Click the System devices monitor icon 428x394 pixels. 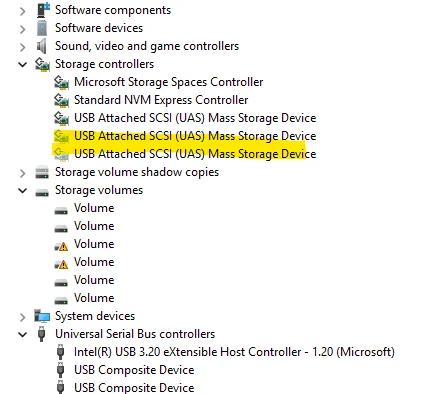click(x=42, y=316)
